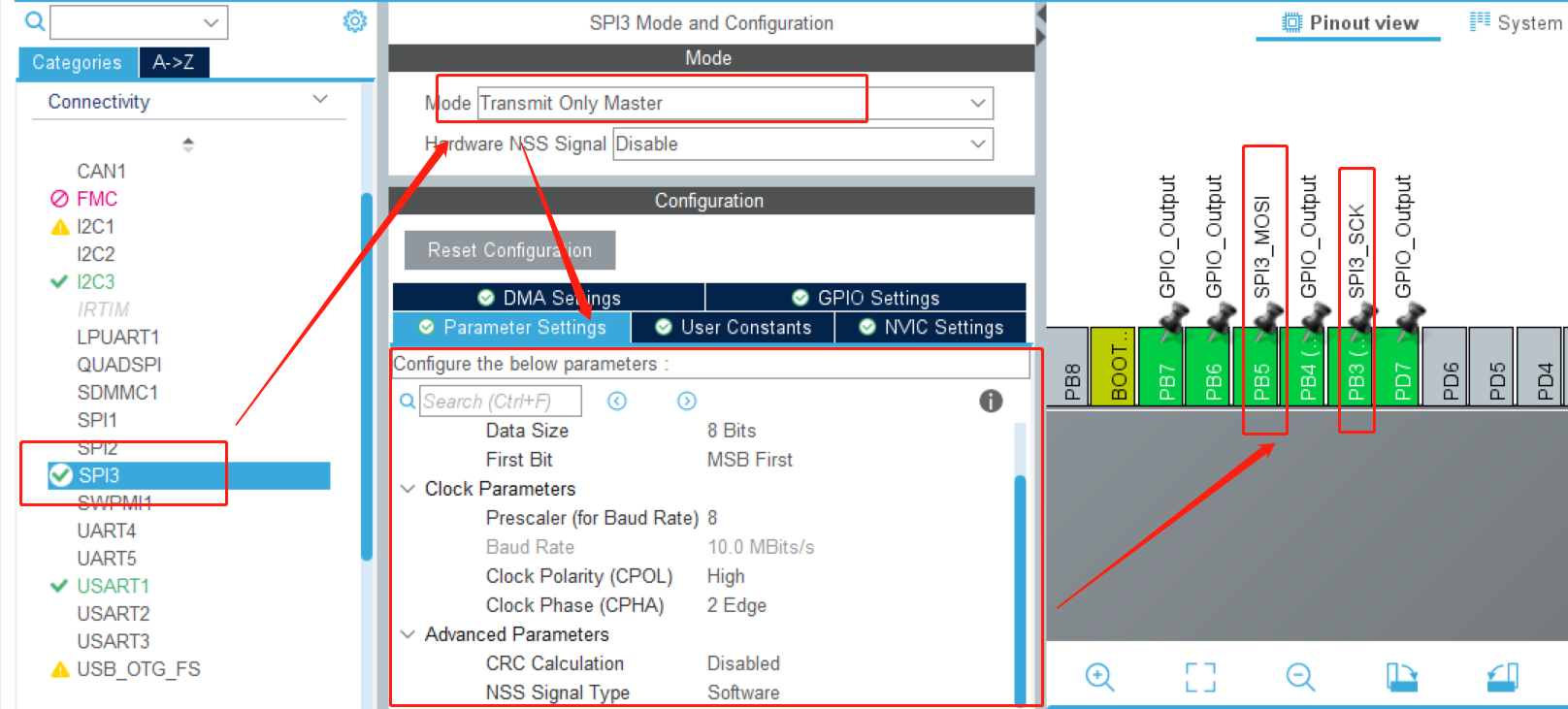
Task: Open the NVIC Settings tab
Action: 931,327
